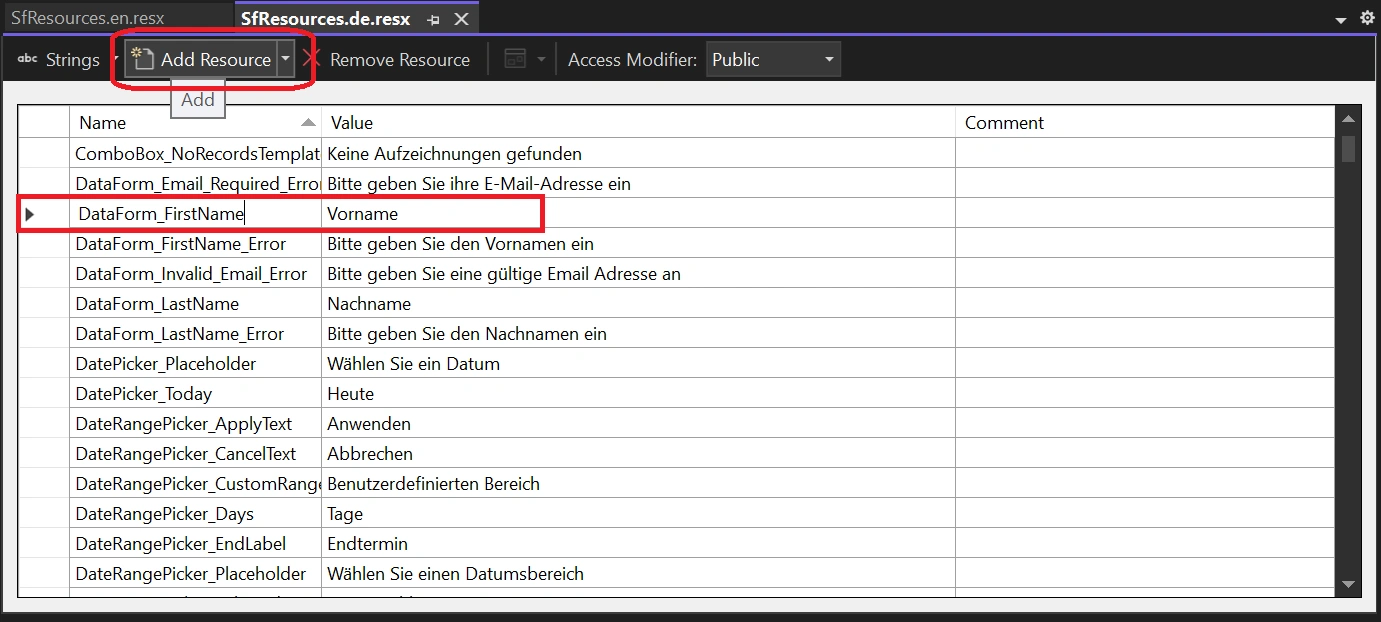
Task: Select the Heute value cell
Action: 638,394
